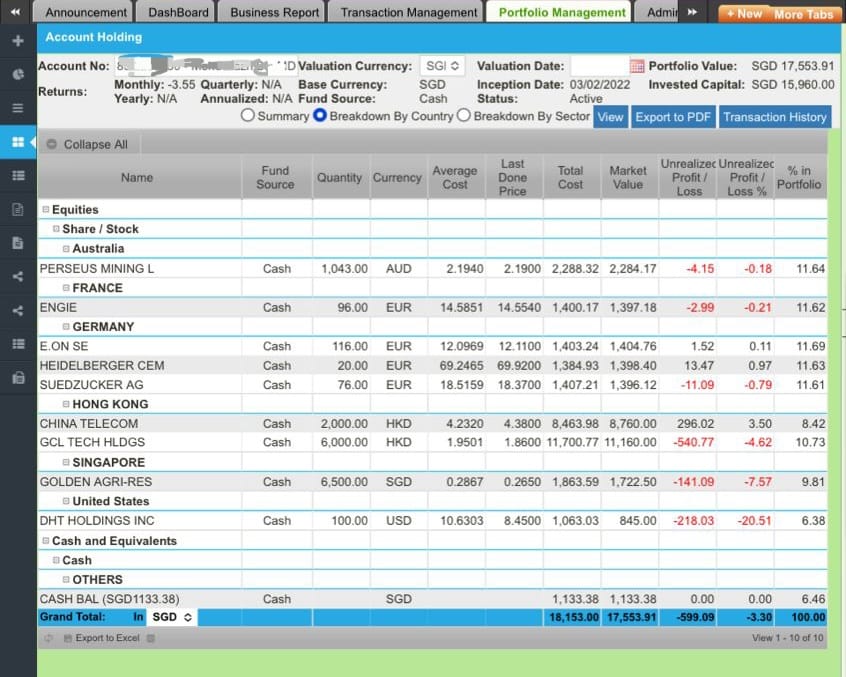Click the blue View button
The height and width of the screenshot is (677, 846).
[610, 117]
